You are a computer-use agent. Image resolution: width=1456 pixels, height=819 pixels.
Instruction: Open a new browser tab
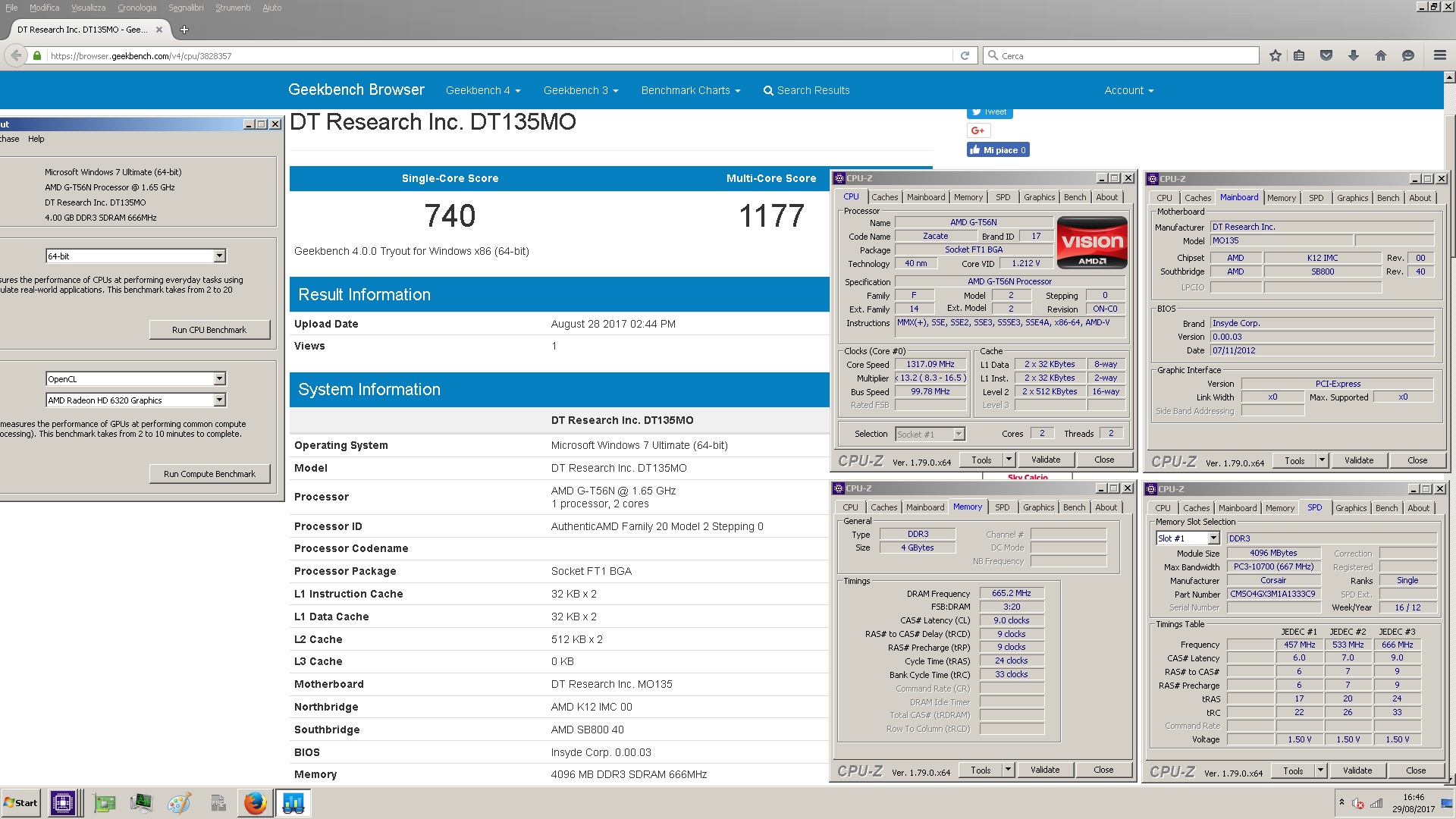pyautogui.click(x=184, y=30)
